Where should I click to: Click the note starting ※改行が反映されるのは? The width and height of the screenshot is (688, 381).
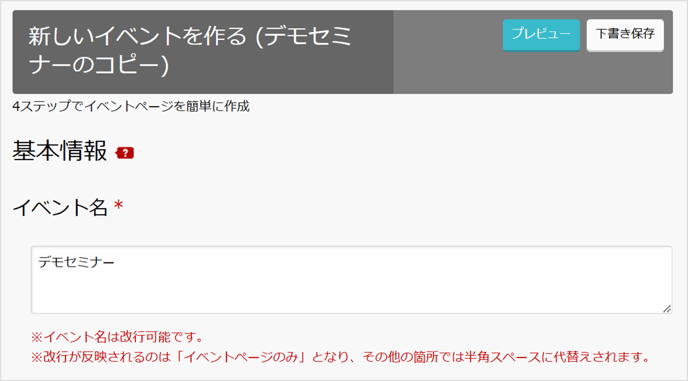pyautogui.click(x=340, y=357)
